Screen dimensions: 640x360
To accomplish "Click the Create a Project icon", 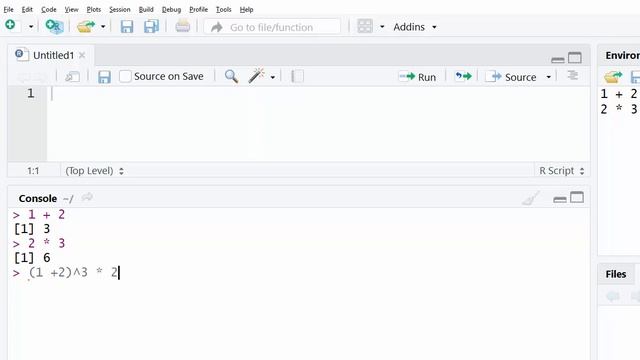I will [54, 27].
